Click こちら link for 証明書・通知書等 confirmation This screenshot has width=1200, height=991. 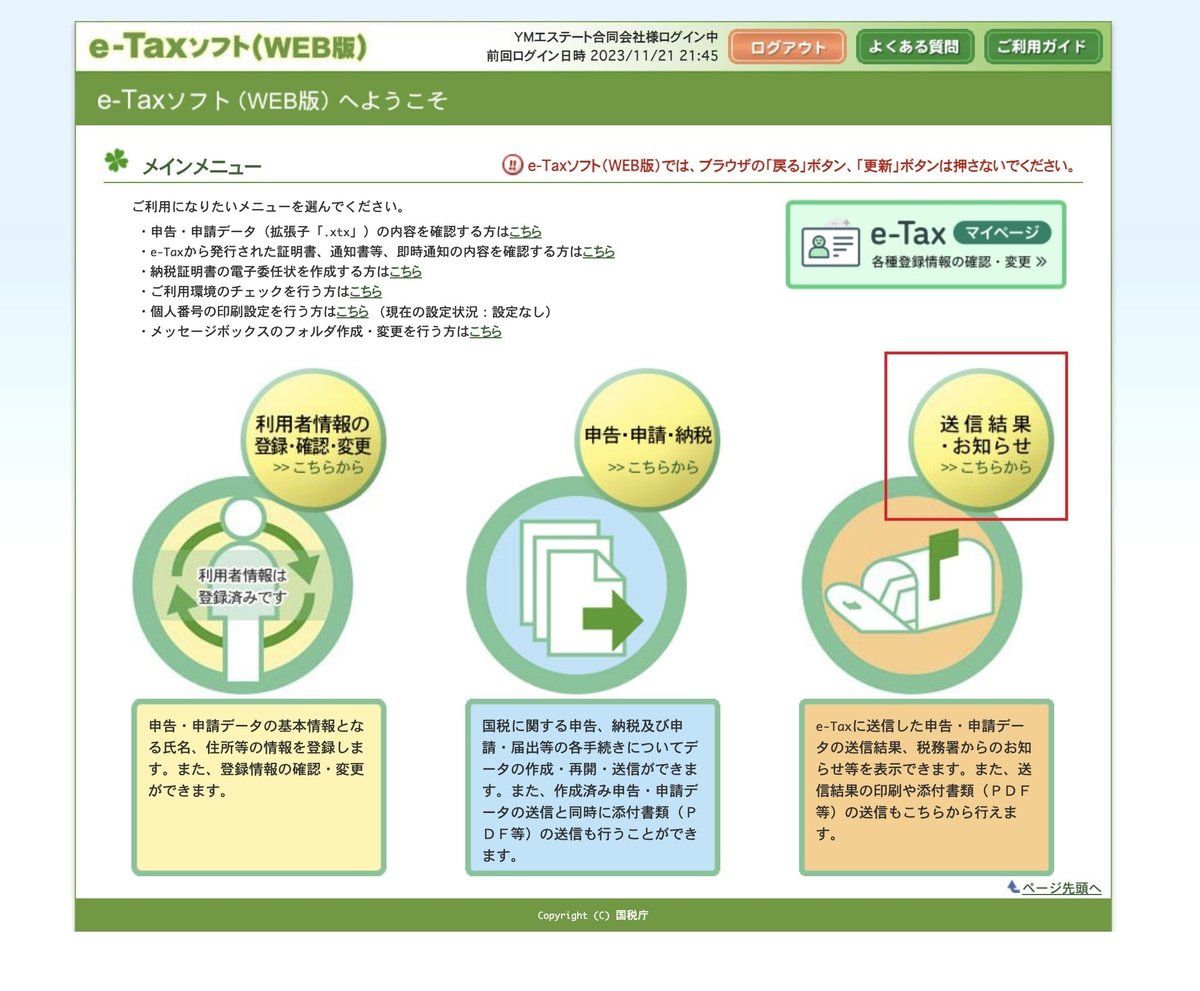[x=599, y=252]
